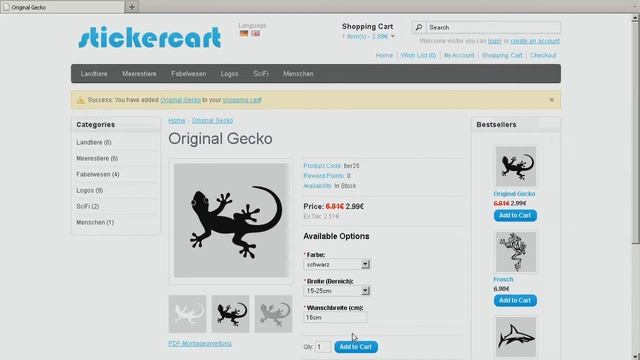Open the Wish List (0) link
The image size is (640, 360).
pyautogui.click(x=418, y=55)
